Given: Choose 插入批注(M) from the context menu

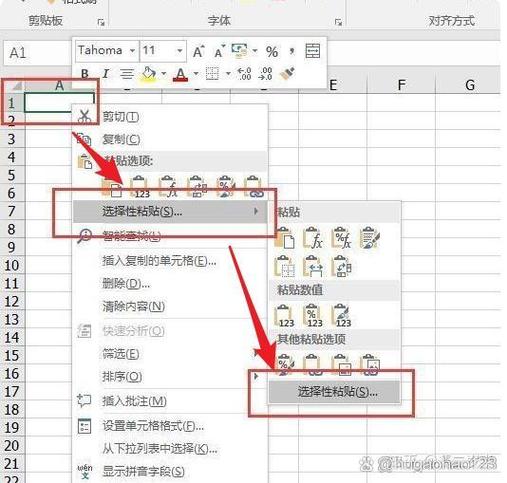Looking at the screenshot, I should point(170,401).
